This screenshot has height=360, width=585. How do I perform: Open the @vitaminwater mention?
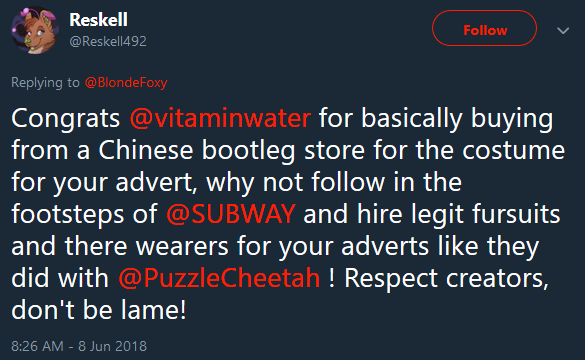(220, 118)
